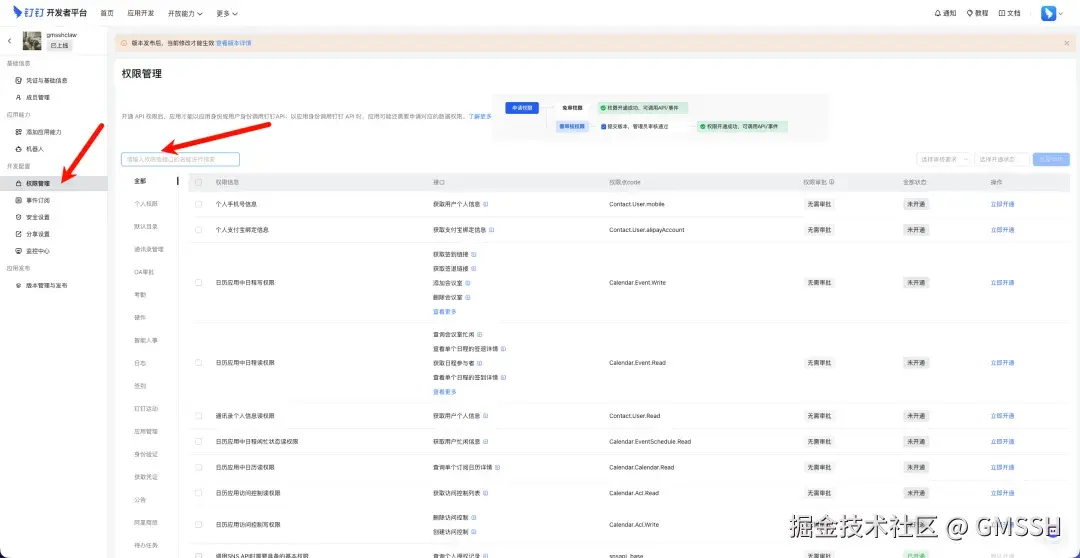The width and height of the screenshot is (1080, 558).
Task: Open 教程 in the top bar
Action: tap(977, 13)
